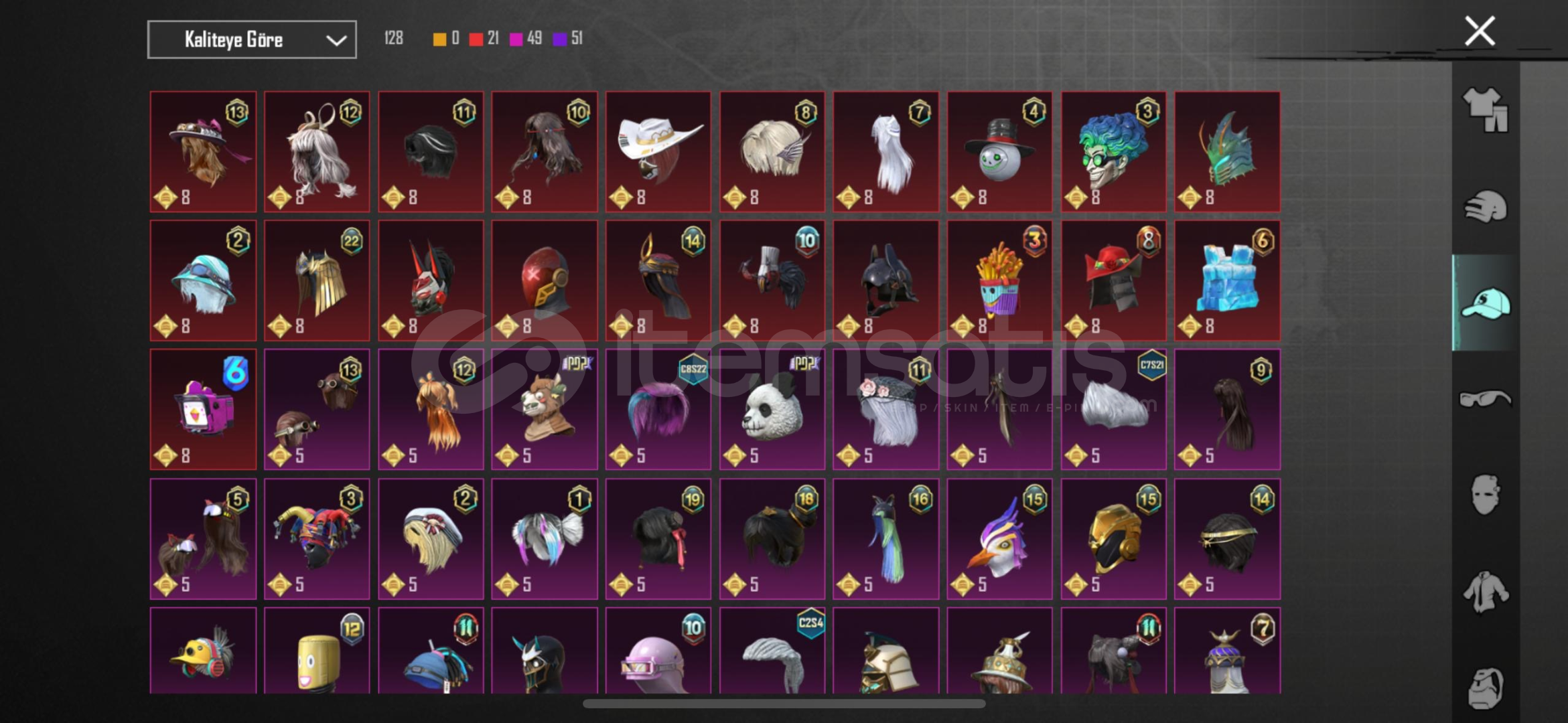
Task: Select the french fries headgear item
Action: [999, 280]
